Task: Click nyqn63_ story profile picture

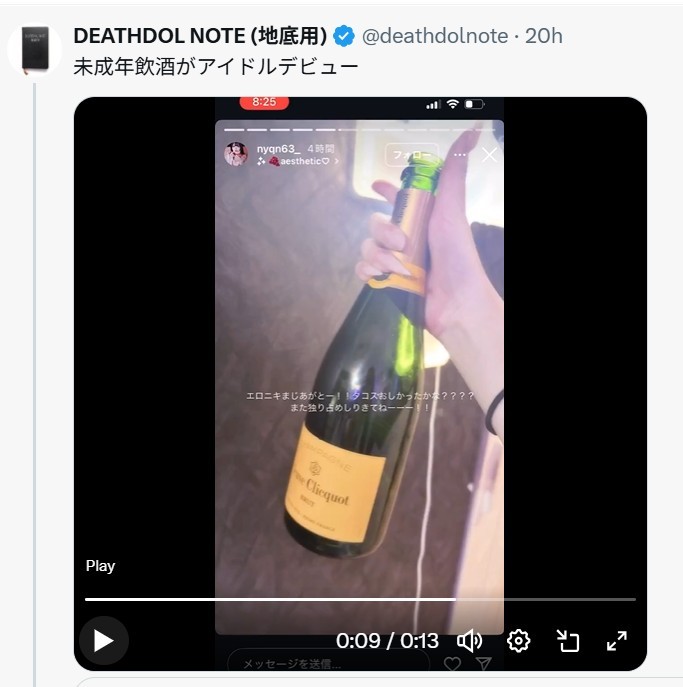Action: (236, 154)
